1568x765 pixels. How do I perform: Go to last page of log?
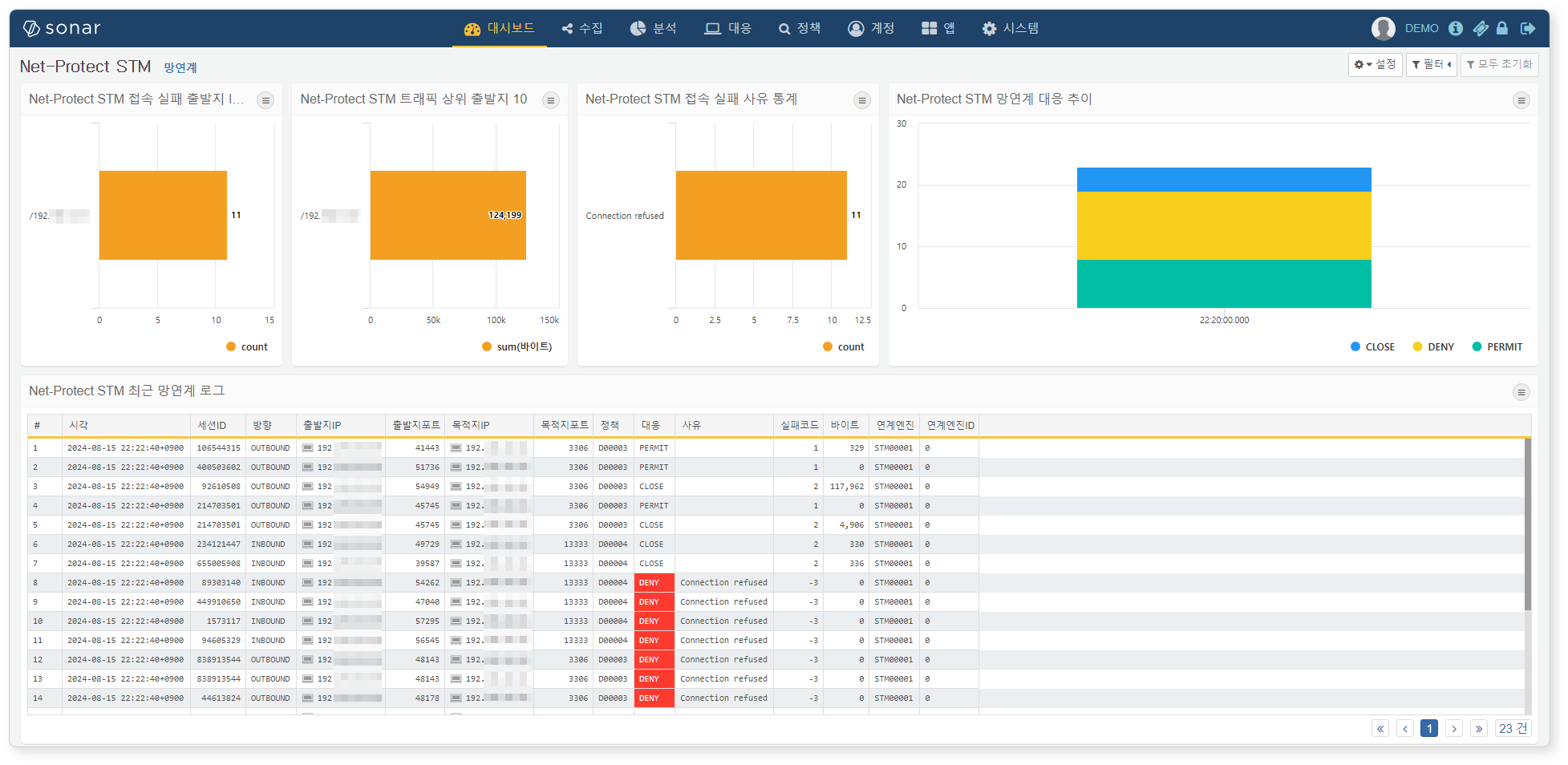tap(1479, 728)
